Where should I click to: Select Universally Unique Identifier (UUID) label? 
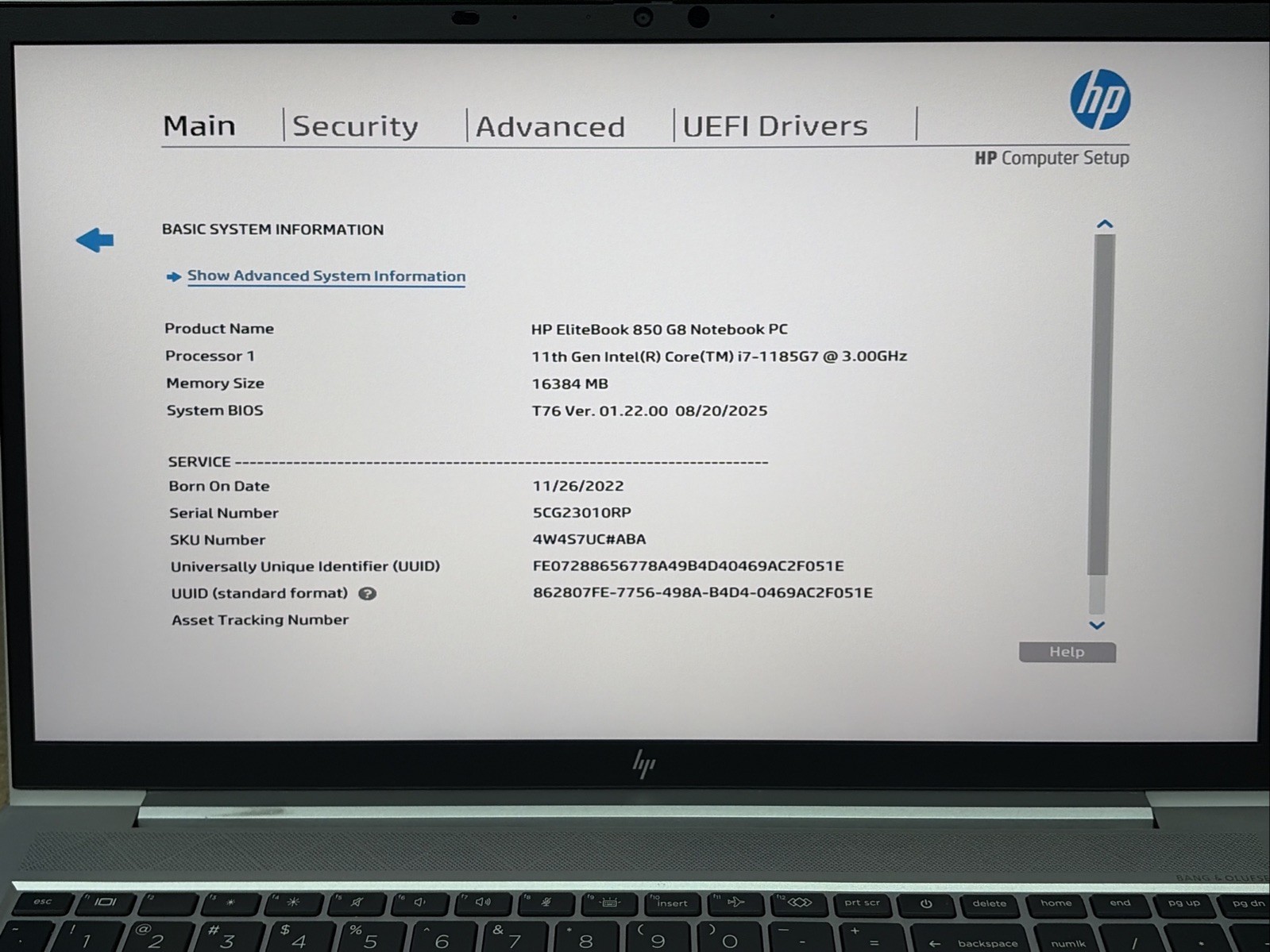point(305,566)
